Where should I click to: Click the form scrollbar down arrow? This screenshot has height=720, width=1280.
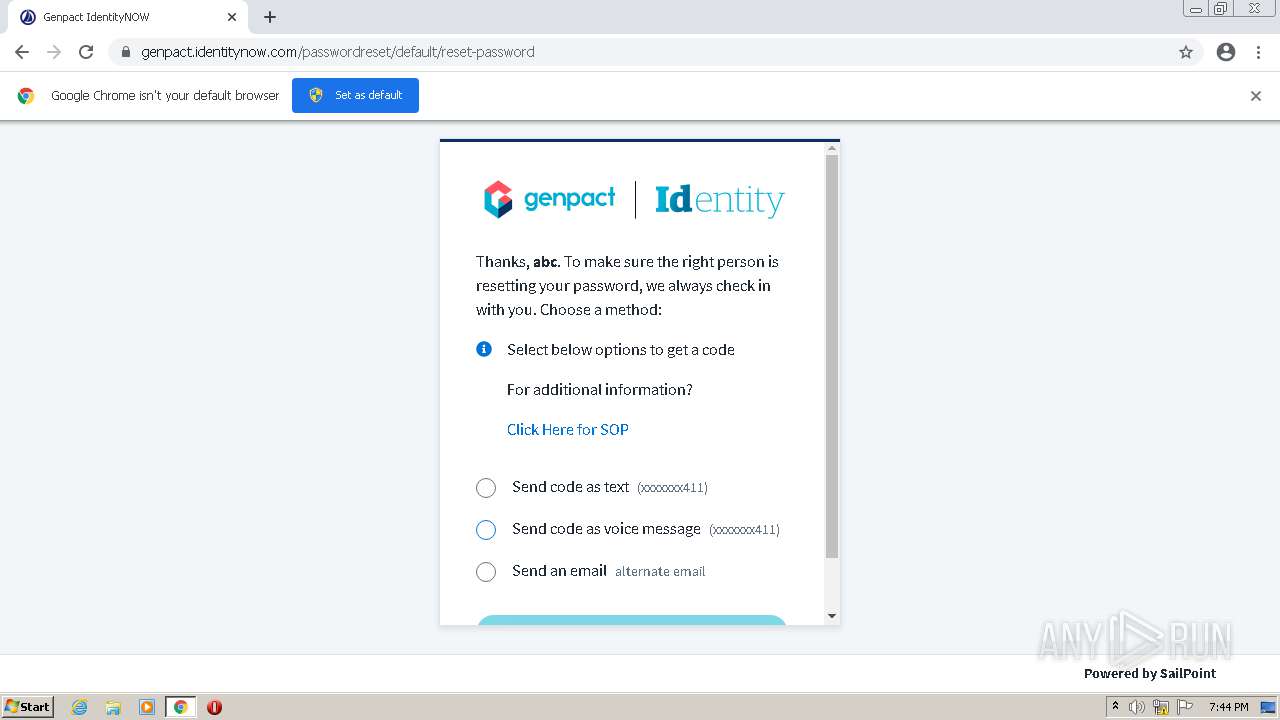pyautogui.click(x=832, y=616)
